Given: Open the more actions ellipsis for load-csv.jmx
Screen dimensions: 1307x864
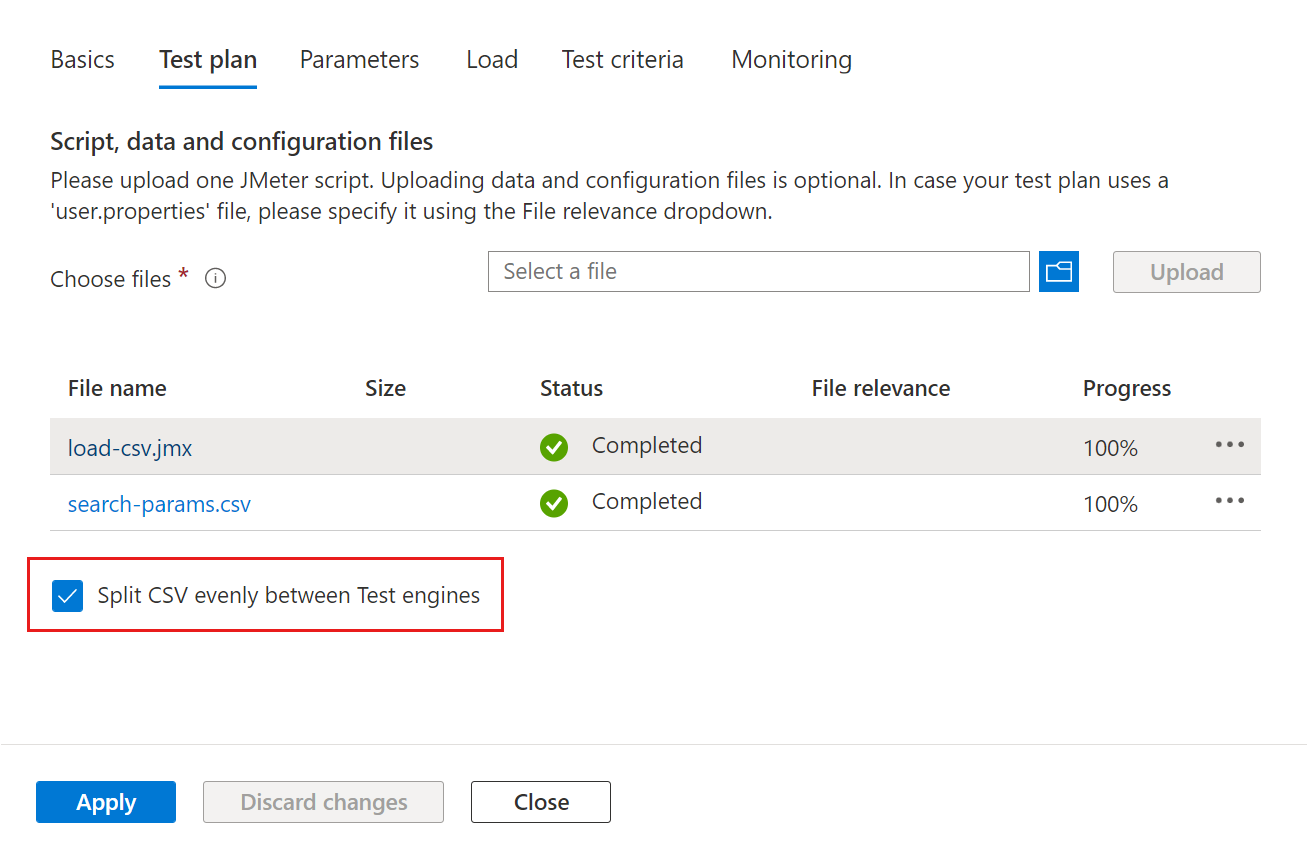Looking at the screenshot, I should pos(1229,445).
